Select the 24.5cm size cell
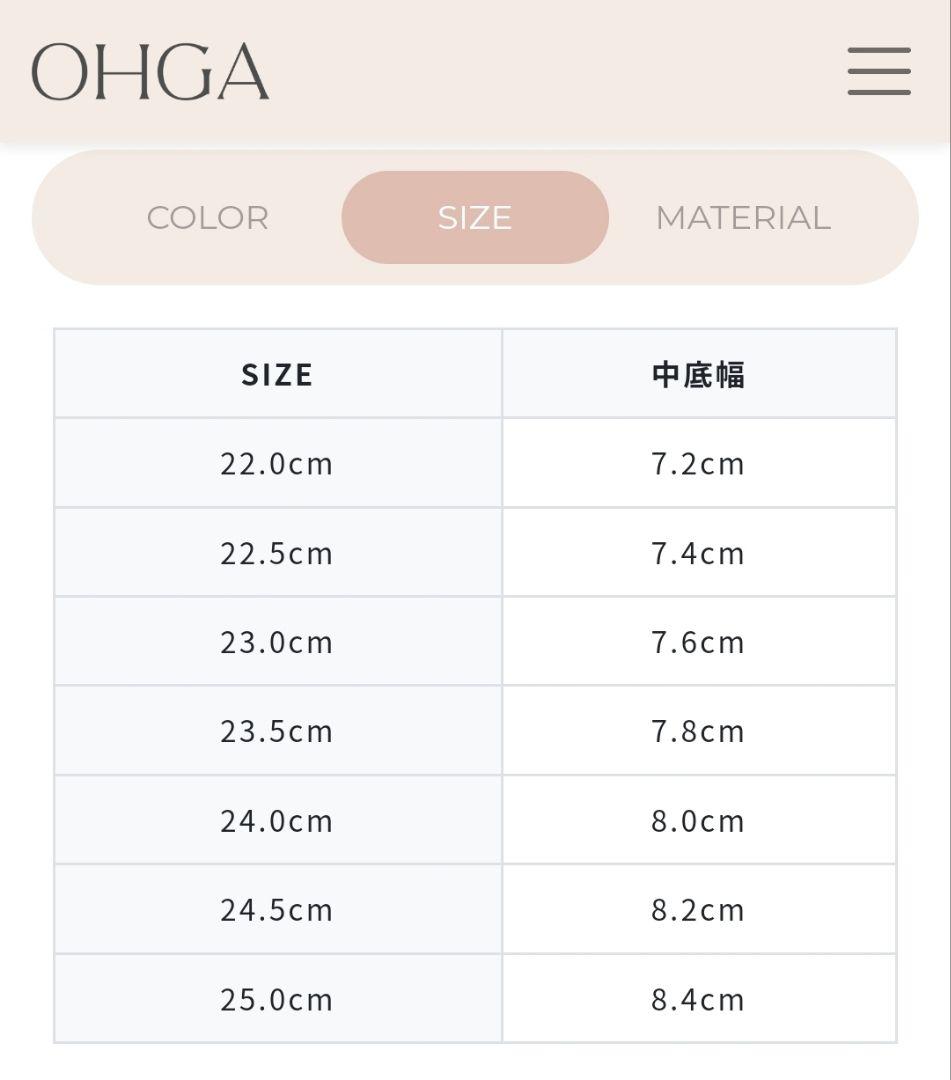The image size is (951, 1080). (278, 909)
